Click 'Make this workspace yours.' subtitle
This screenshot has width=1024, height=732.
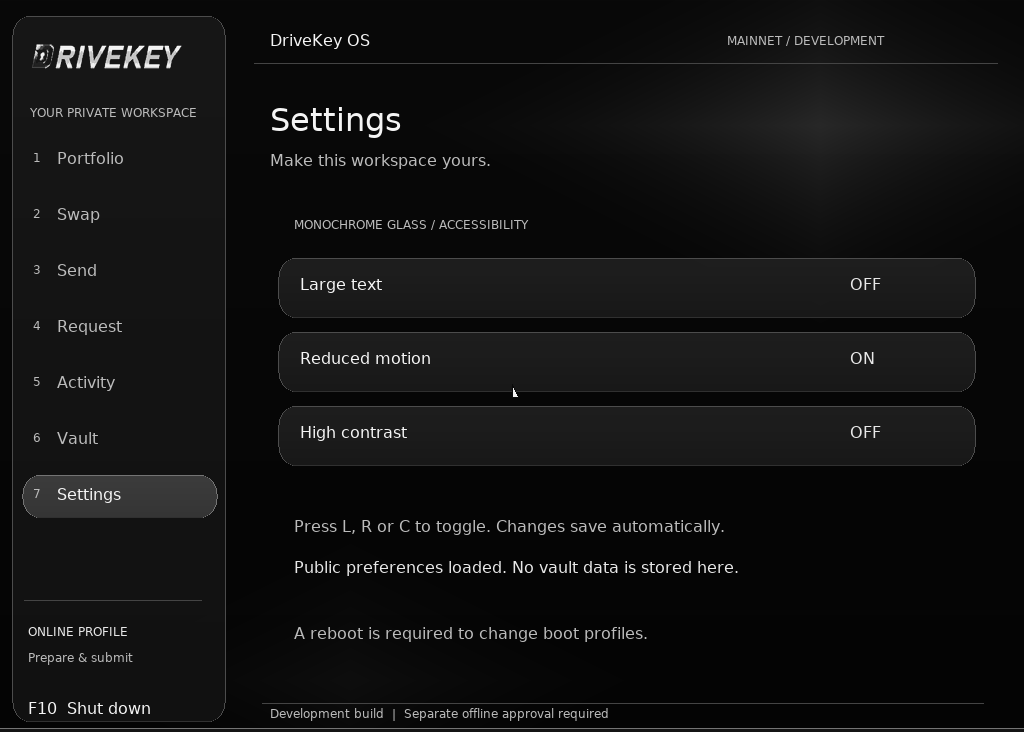380,161
